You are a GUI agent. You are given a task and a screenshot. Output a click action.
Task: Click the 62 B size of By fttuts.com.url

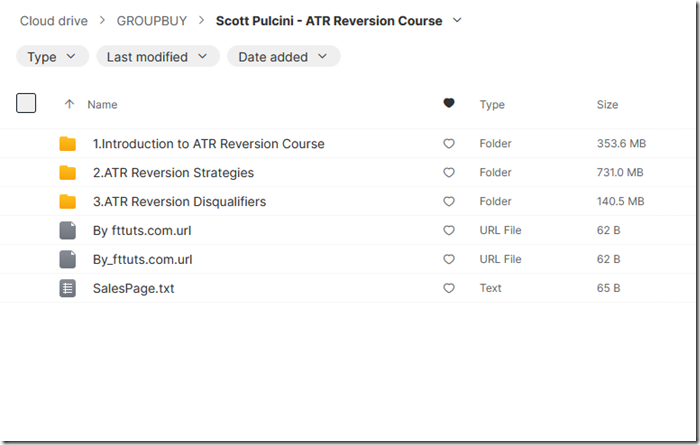click(x=608, y=230)
